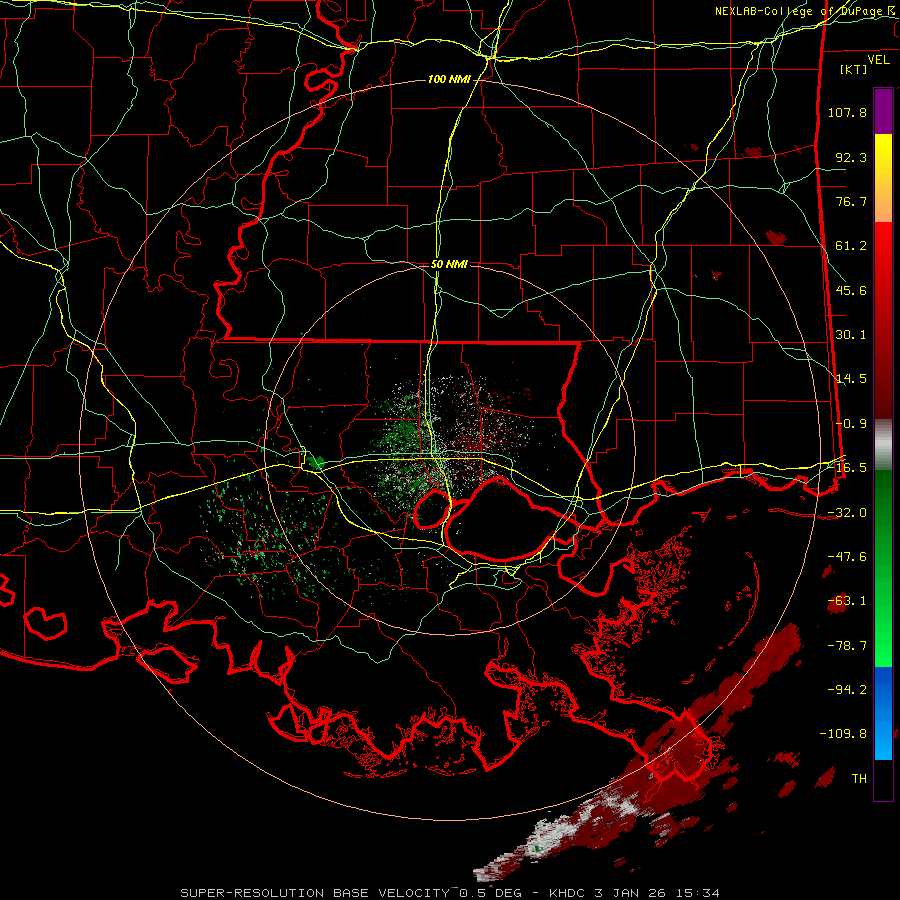Click the gray near-zero segment of color bar
900x900 pixels.
[883, 445]
